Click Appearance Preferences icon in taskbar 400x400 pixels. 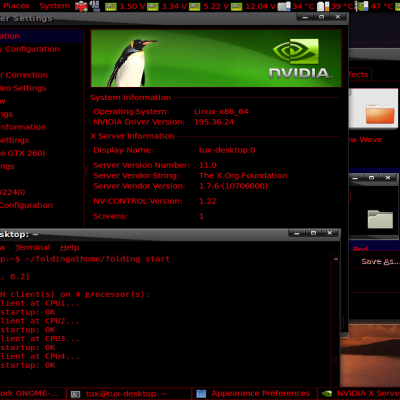201,394
